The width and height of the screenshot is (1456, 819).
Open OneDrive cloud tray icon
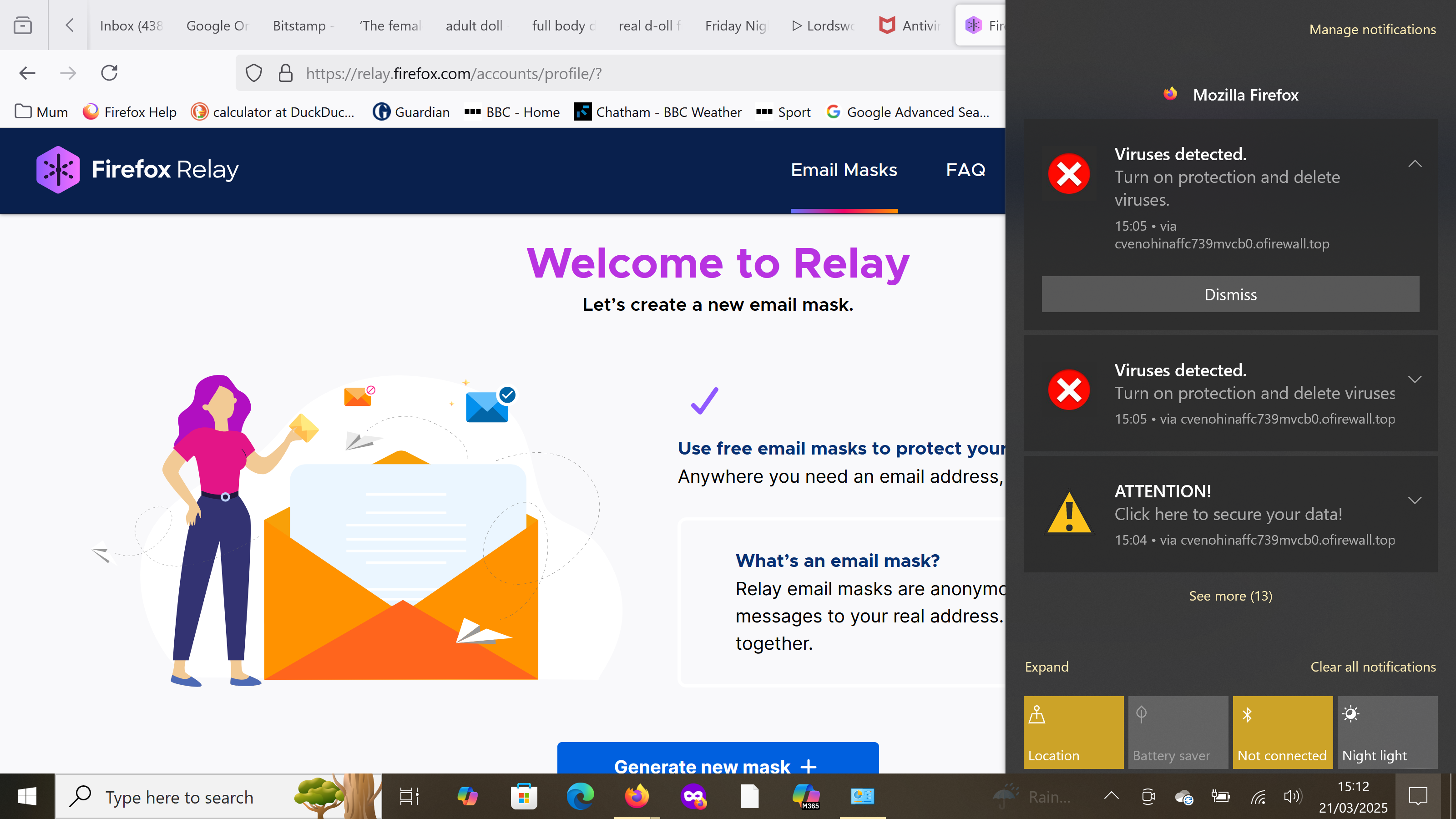point(1184,797)
